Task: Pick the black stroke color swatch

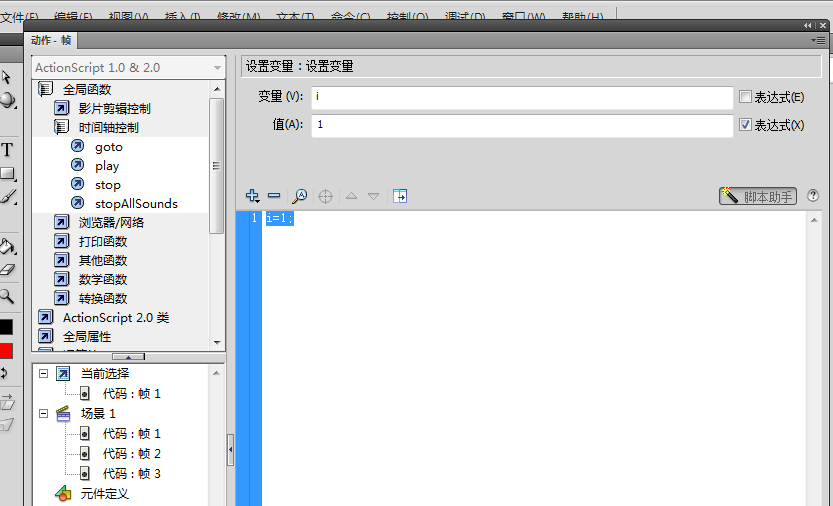Action: click(x=6, y=326)
